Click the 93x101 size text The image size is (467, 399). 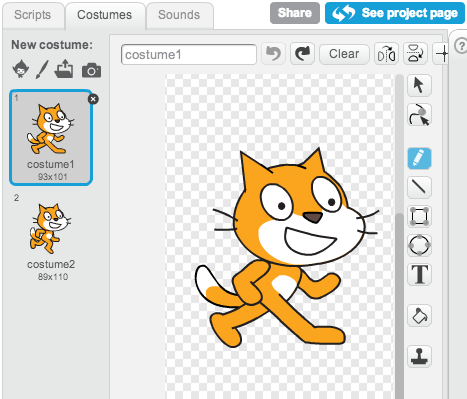[52, 177]
